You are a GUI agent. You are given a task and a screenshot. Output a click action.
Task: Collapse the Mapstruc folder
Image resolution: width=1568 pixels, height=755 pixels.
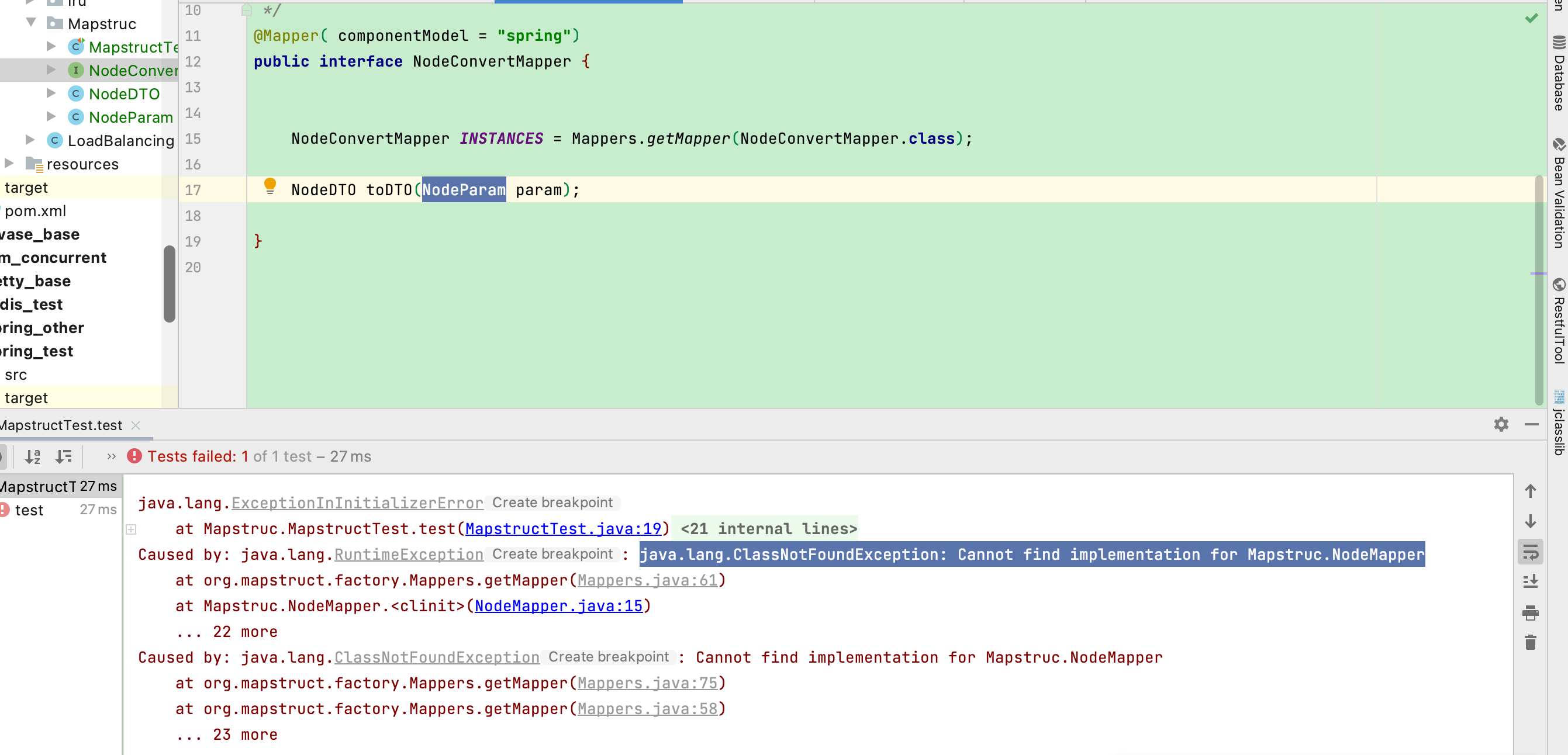[x=31, y=23]
